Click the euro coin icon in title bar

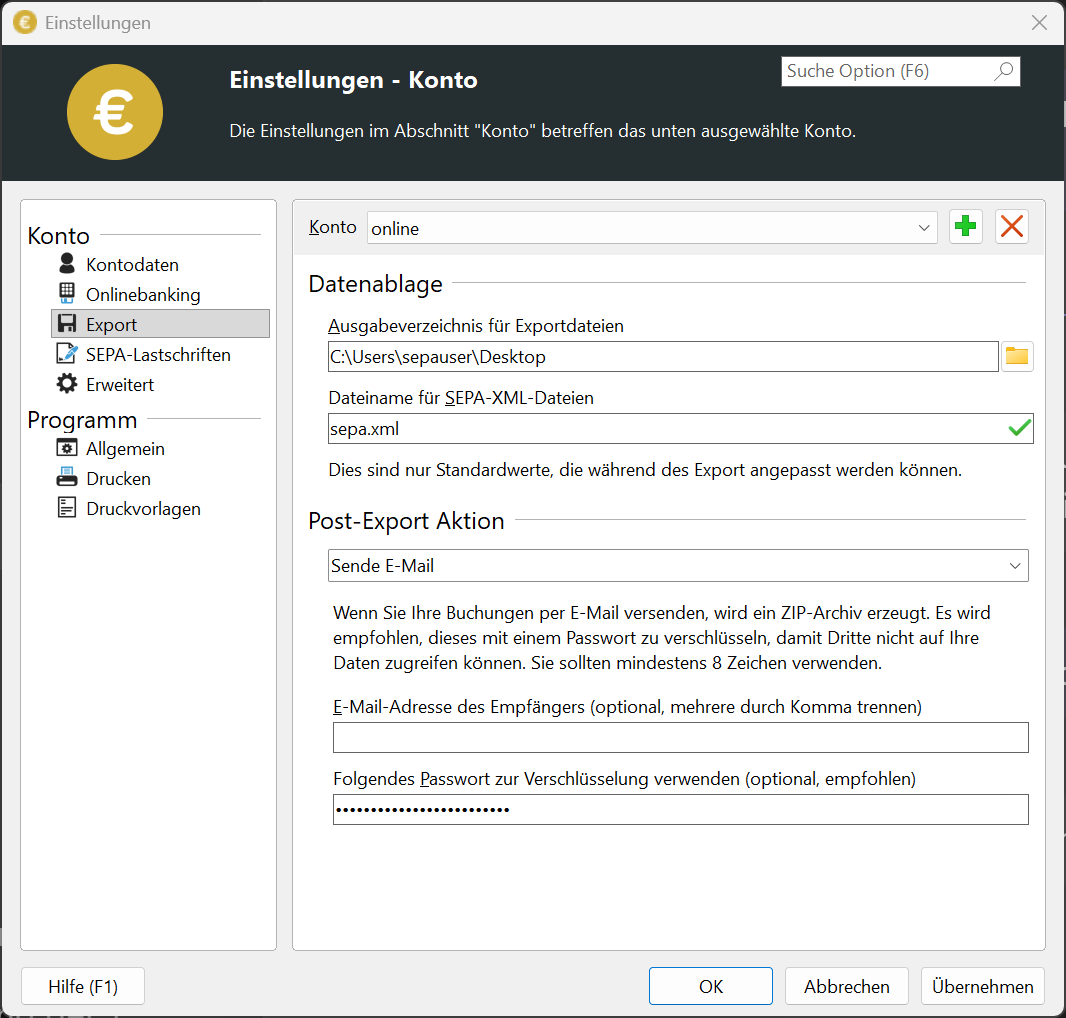click(25, 22)
